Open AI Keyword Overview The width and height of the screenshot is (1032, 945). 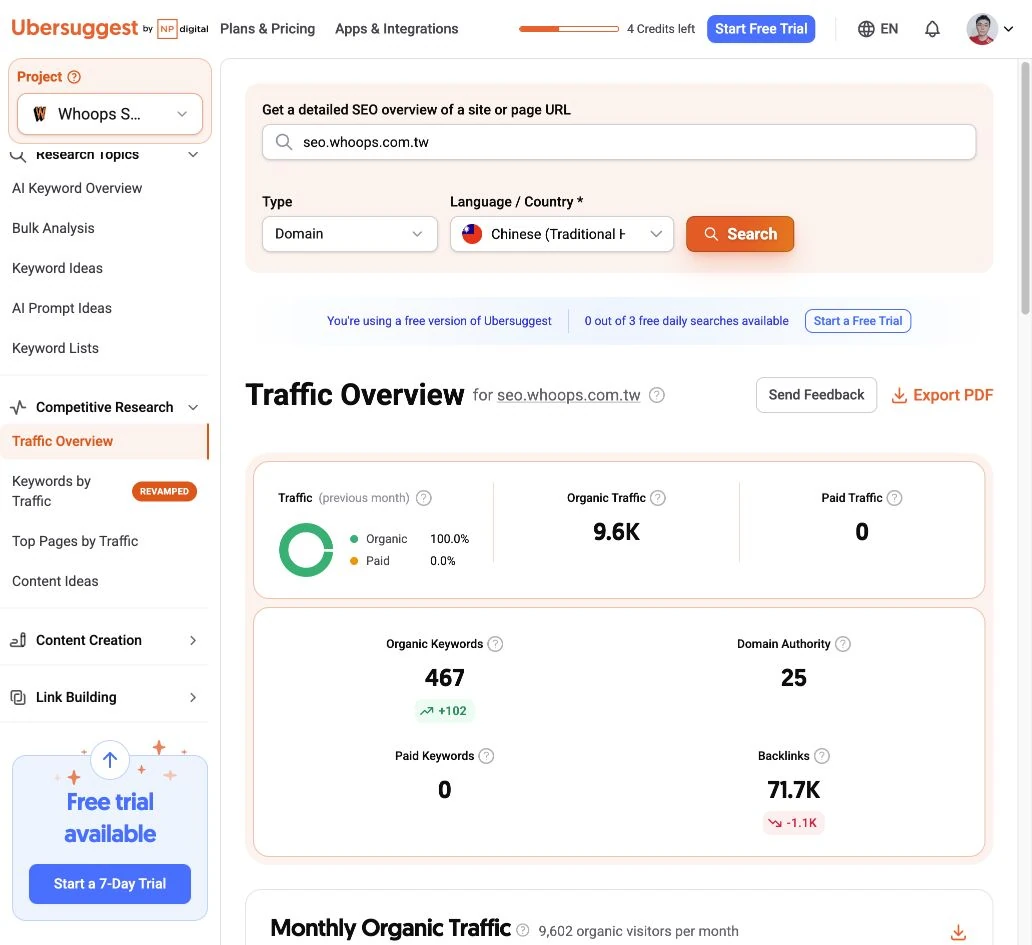[77, 188]
